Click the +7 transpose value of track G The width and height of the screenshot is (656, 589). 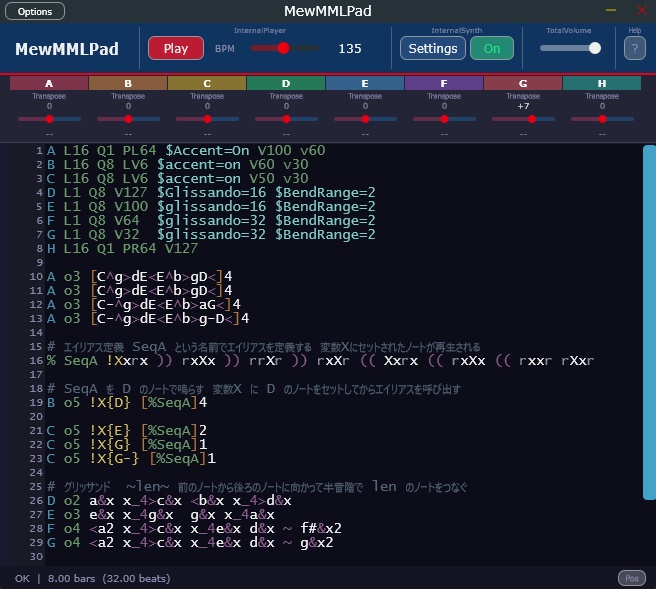tap(523, 106)
